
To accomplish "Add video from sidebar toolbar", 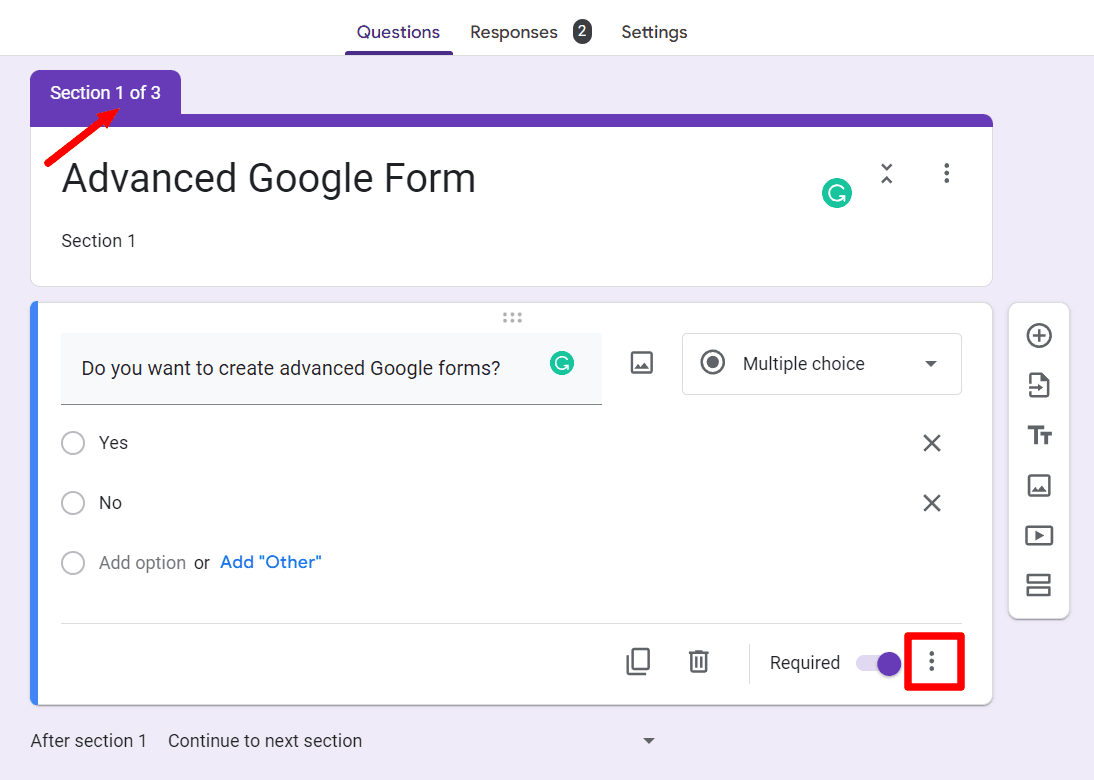I will click(1040, 535).
